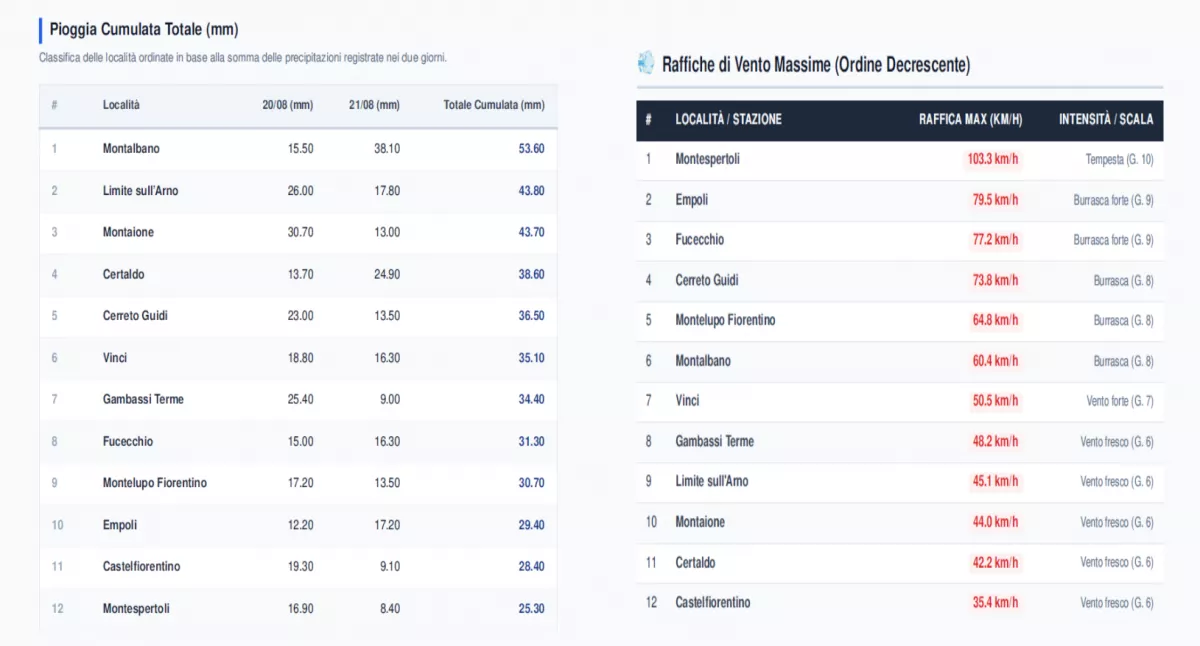Click the 20/08 (mm) column header
Image resolution: width=1200 pixels, height=646 pixels.
coord(287,105)
